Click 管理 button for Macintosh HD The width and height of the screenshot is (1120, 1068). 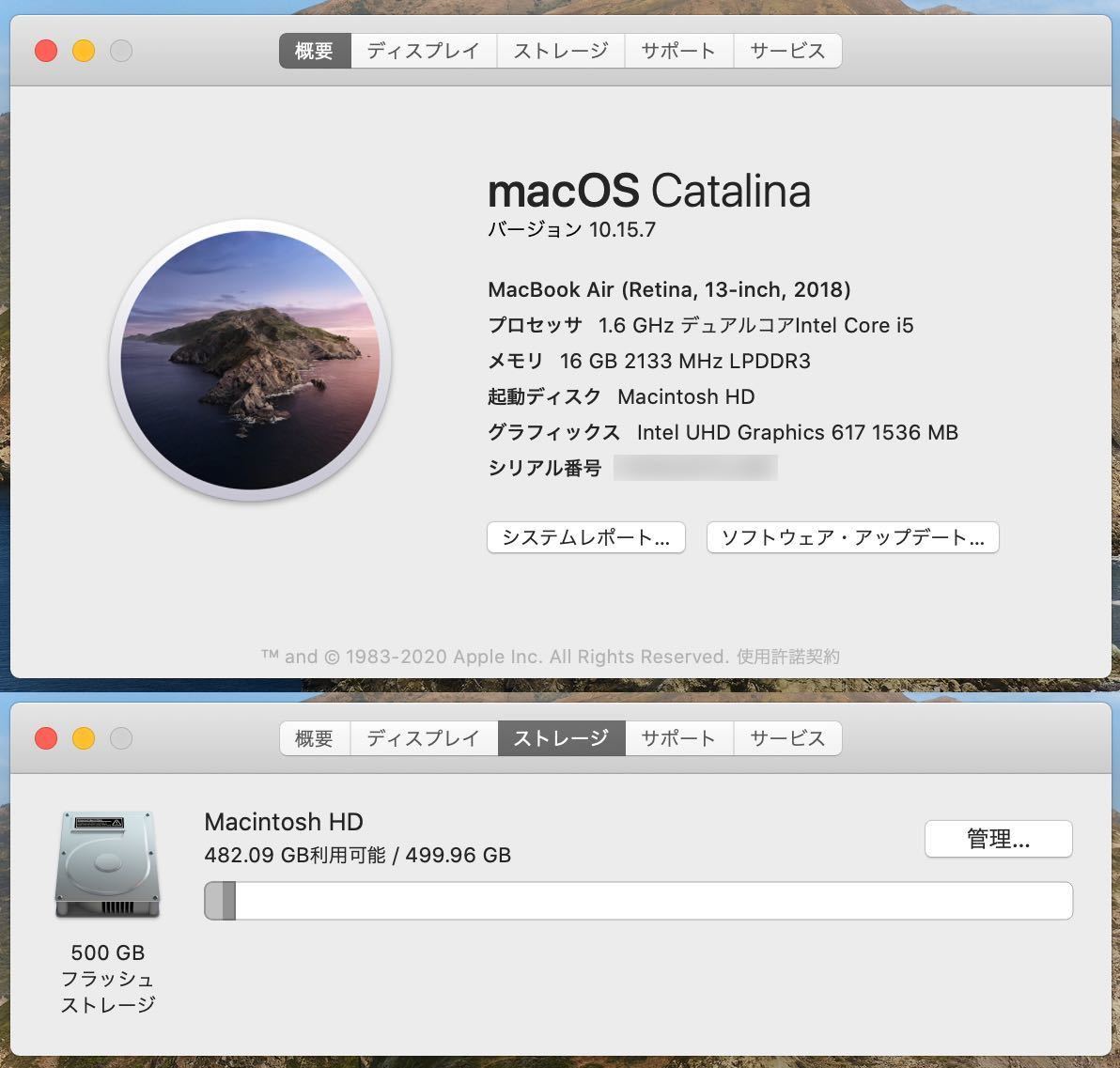(x=999, y=839)
